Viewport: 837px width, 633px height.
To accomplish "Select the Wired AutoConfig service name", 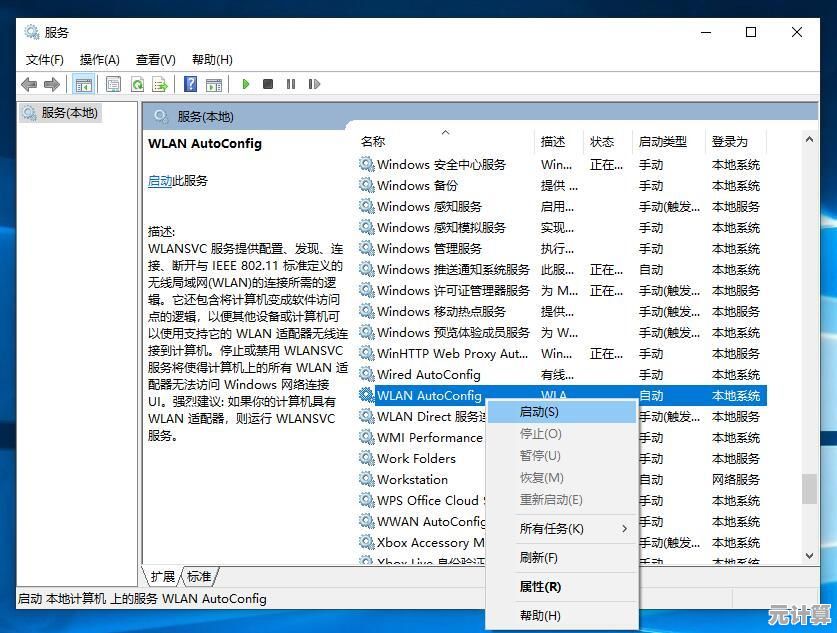I will click(x=429, y=374).
